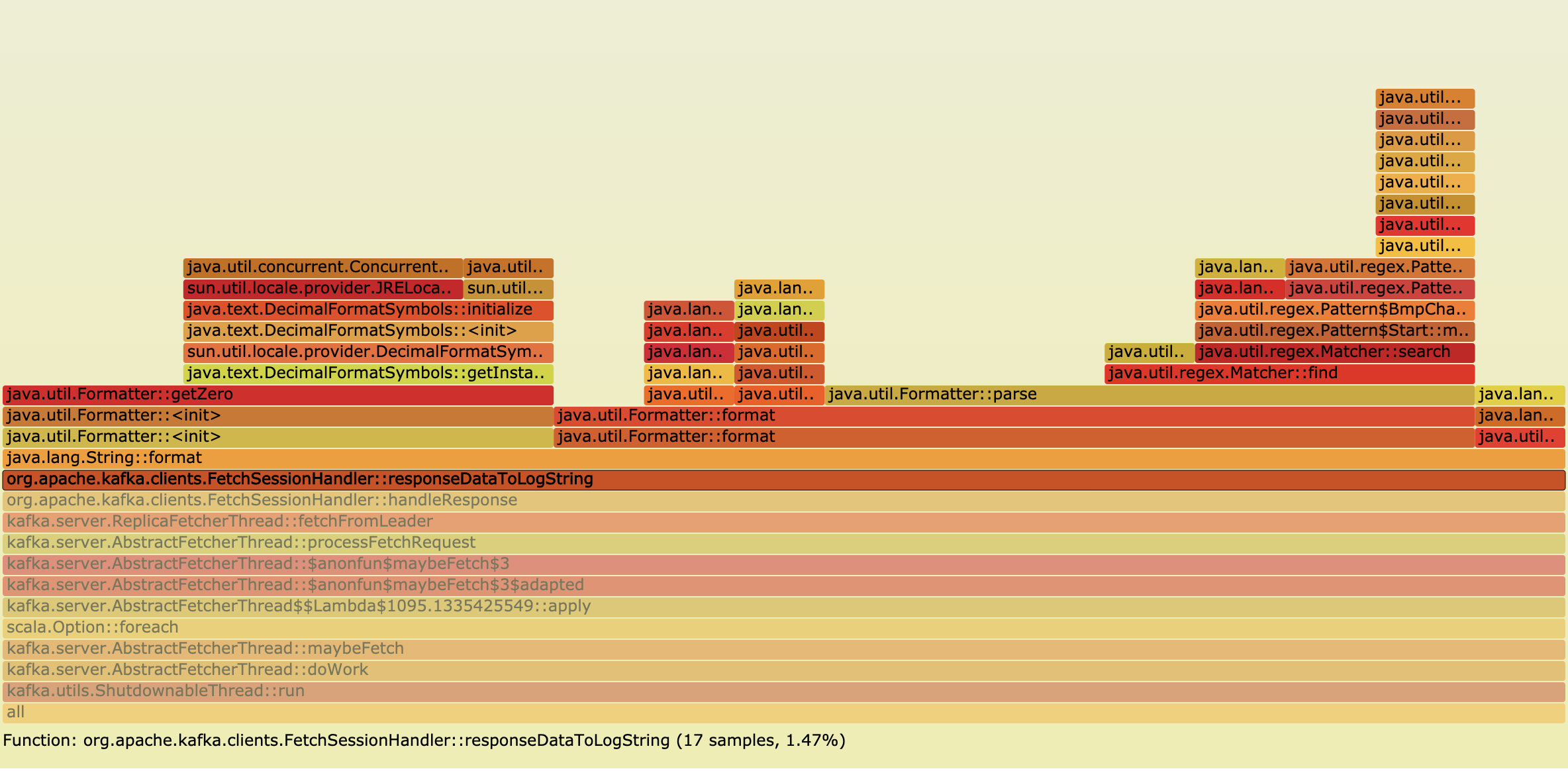1568x771 pixels.
Task: Click the scala.Option::foreach frame
Action: pyautogui.click(x=784, y=628)
